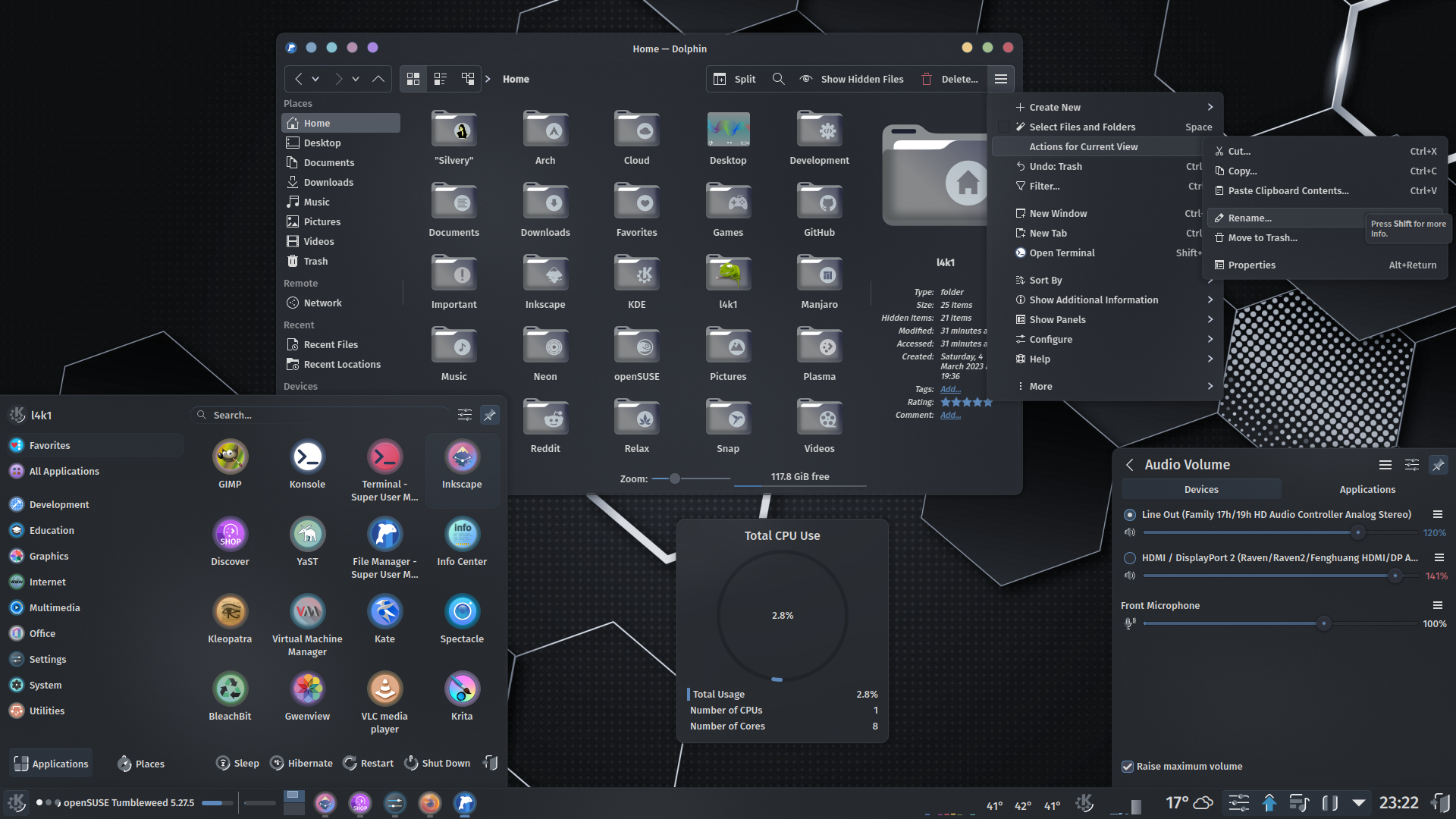
Task: Switch to Places tab in launcher
Action: coord(141,764)
